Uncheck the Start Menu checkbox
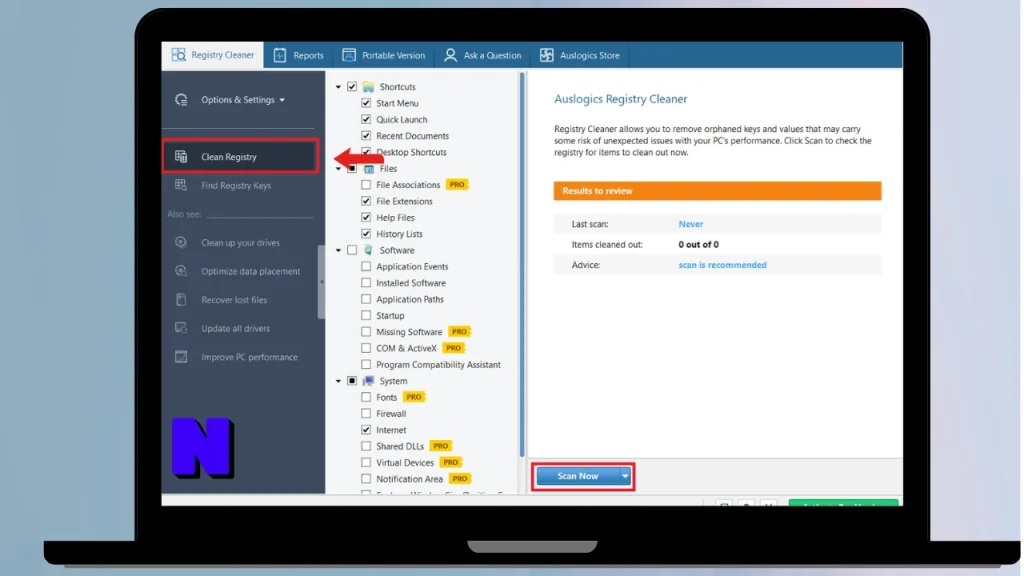The height and width of the screenshot is (576, 1024). point(366,103)
